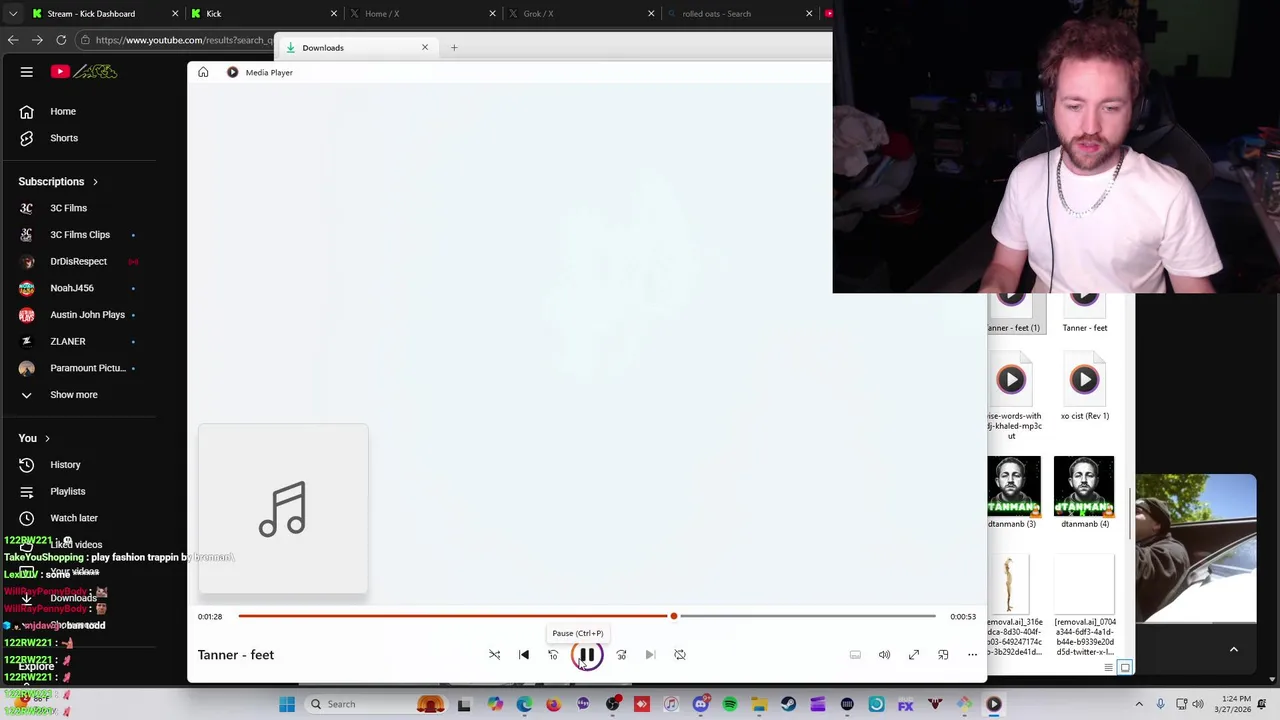Go to previous track in Media Player

pos(524,655)
